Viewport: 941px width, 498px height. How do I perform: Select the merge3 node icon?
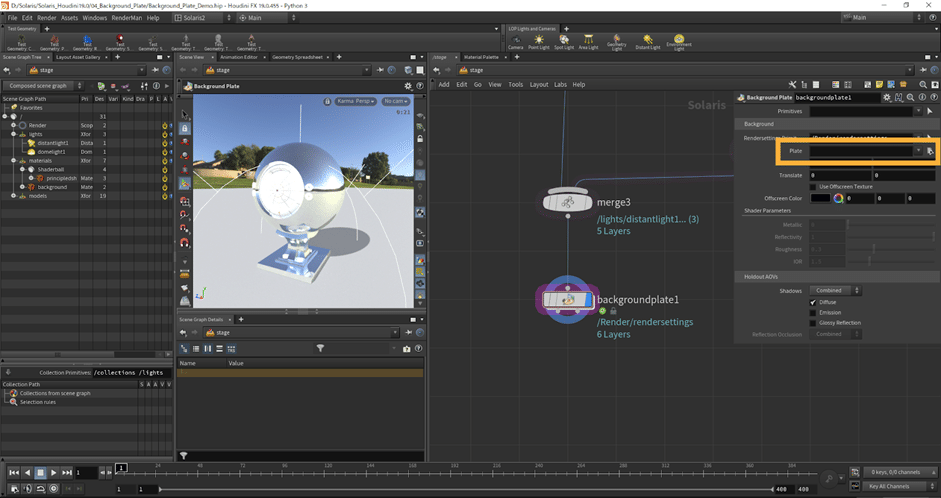tap(567, 202)
